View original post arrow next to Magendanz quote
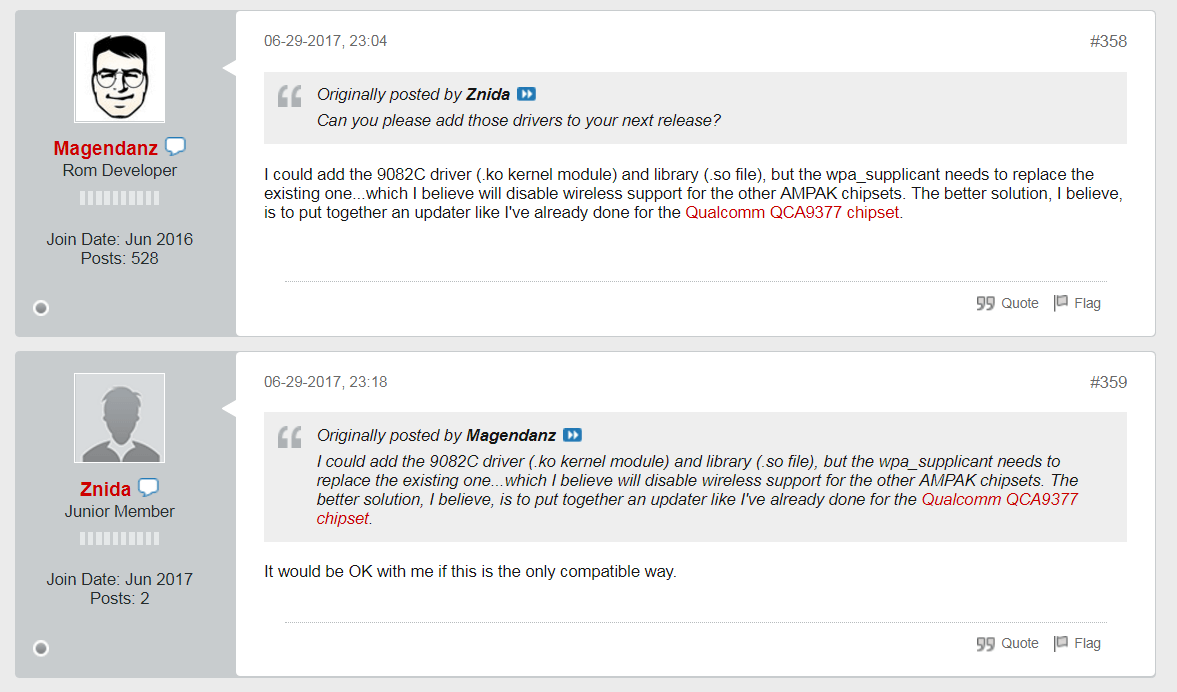Viewport: 1177px width, 692px height. [573, 435]
